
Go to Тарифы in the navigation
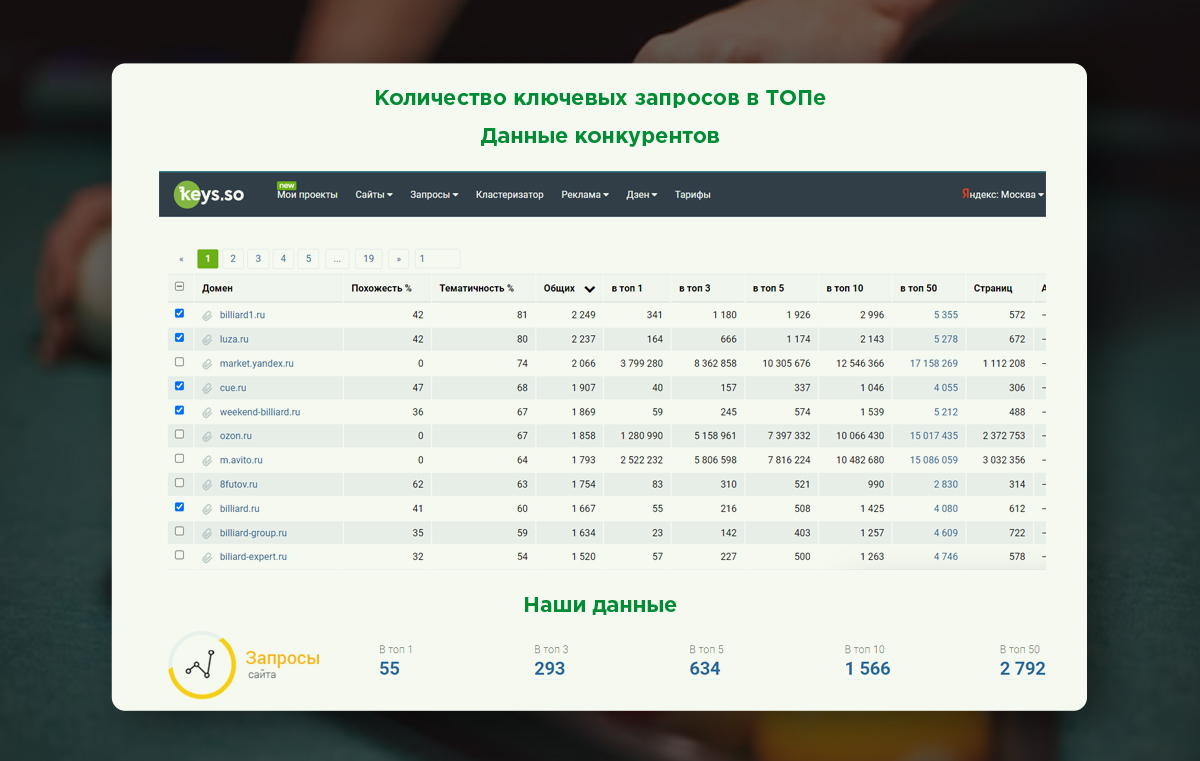(x=692, y=195)
